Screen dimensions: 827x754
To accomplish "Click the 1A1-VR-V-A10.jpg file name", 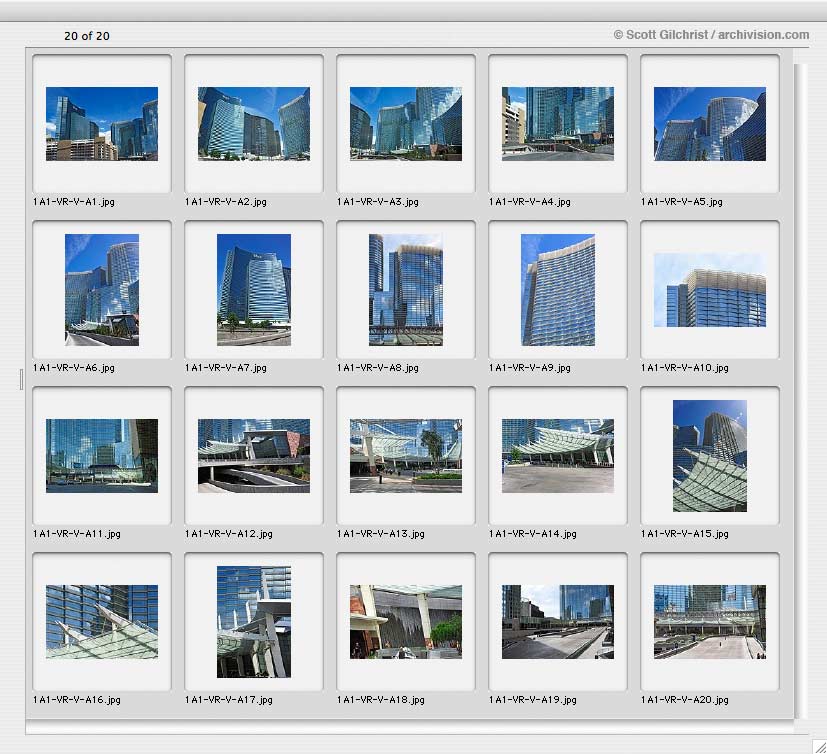I will [x=685, y=368].
